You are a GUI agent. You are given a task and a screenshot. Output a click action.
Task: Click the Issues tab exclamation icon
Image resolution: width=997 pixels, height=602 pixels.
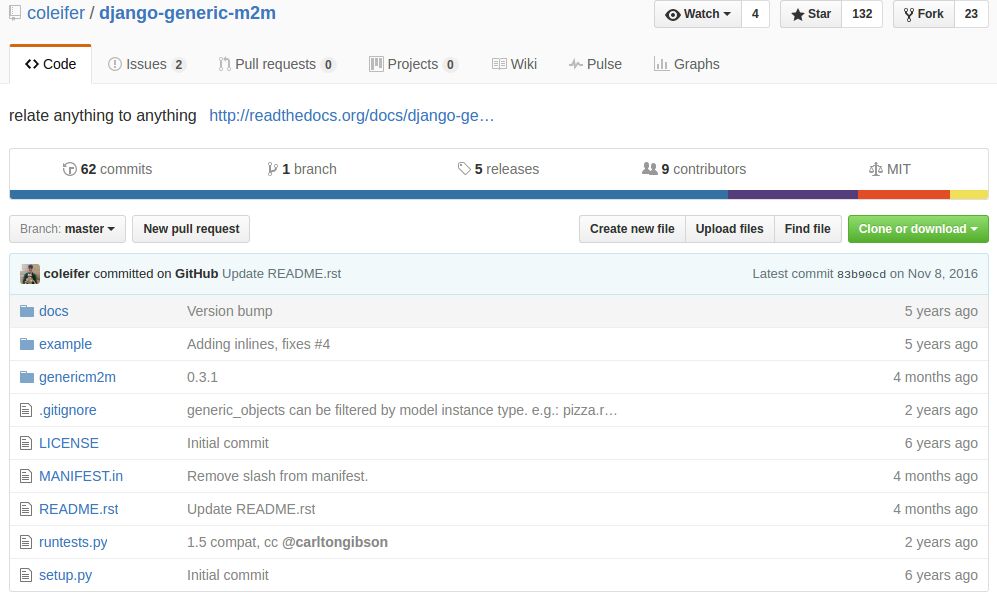point(114,64)
